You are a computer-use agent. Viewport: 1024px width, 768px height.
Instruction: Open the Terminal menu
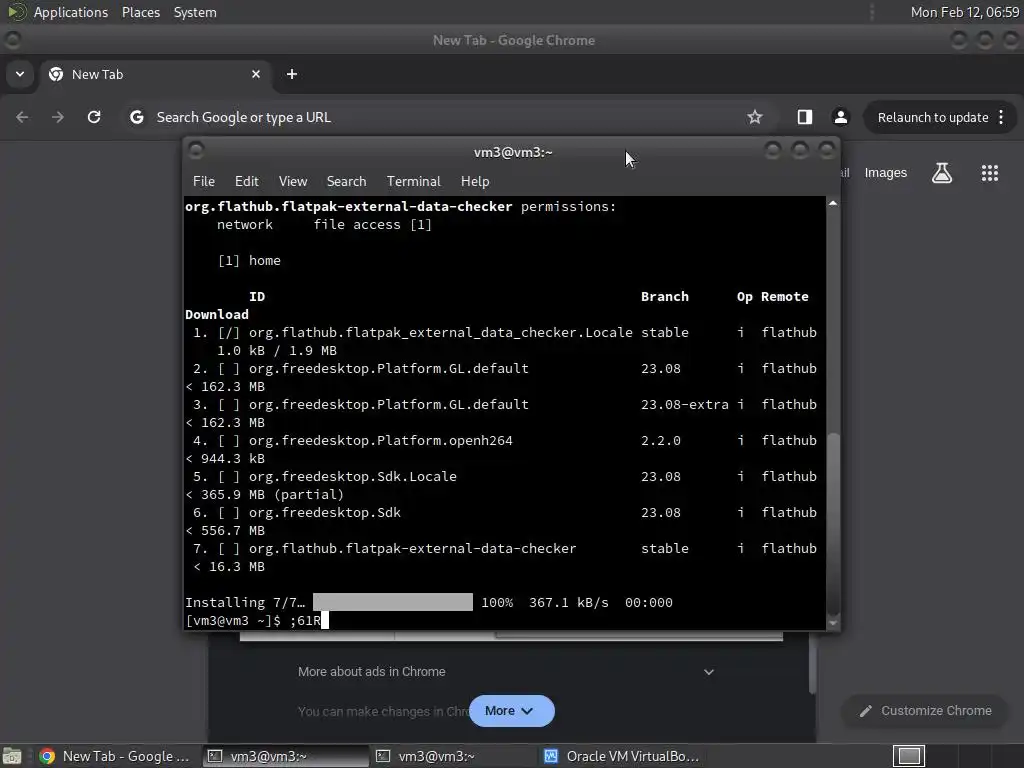tap(413, 181)
